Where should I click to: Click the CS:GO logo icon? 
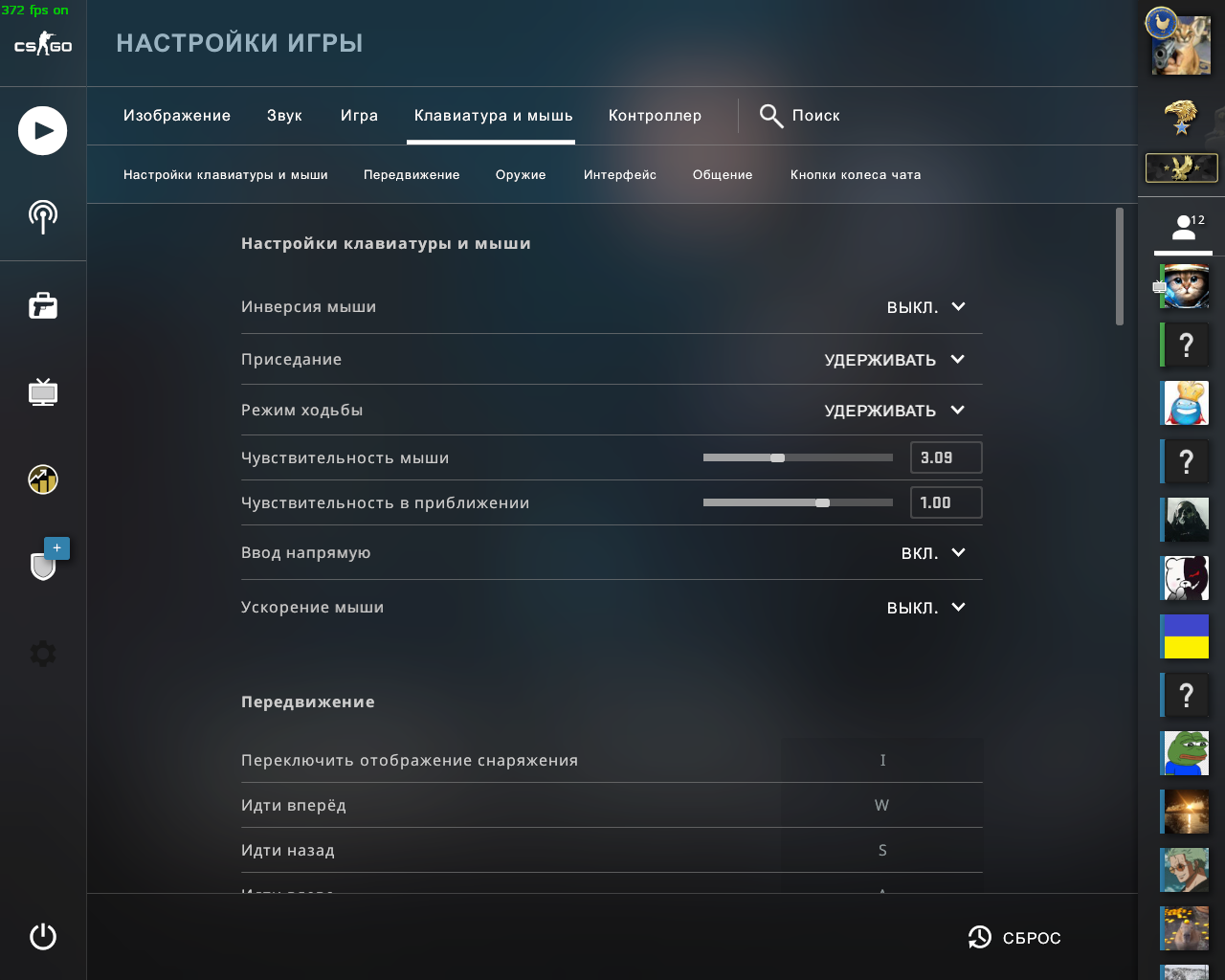point(43,45)
